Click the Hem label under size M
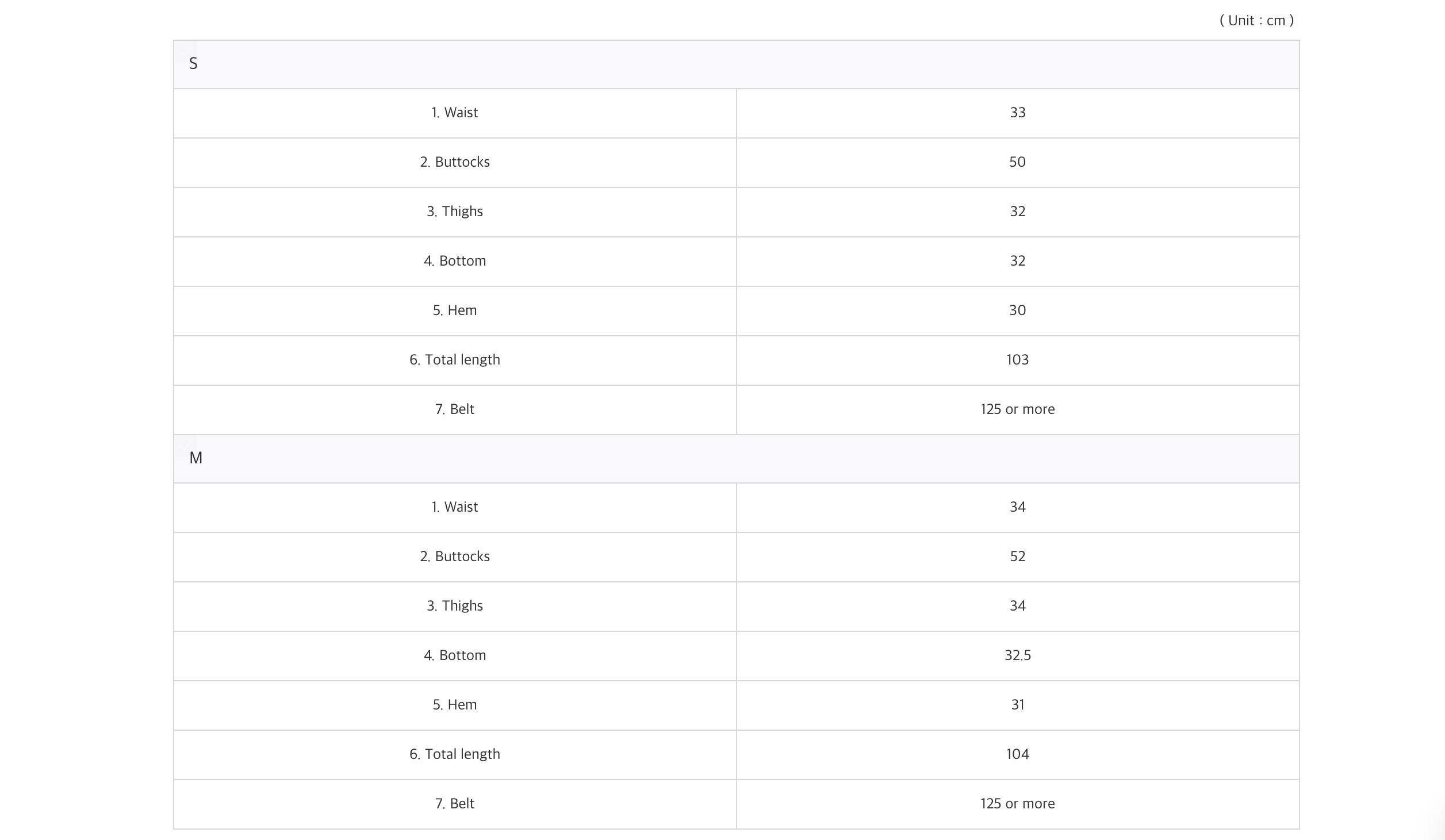This screenshot has width=1445, height=840. tap(455, 705)
